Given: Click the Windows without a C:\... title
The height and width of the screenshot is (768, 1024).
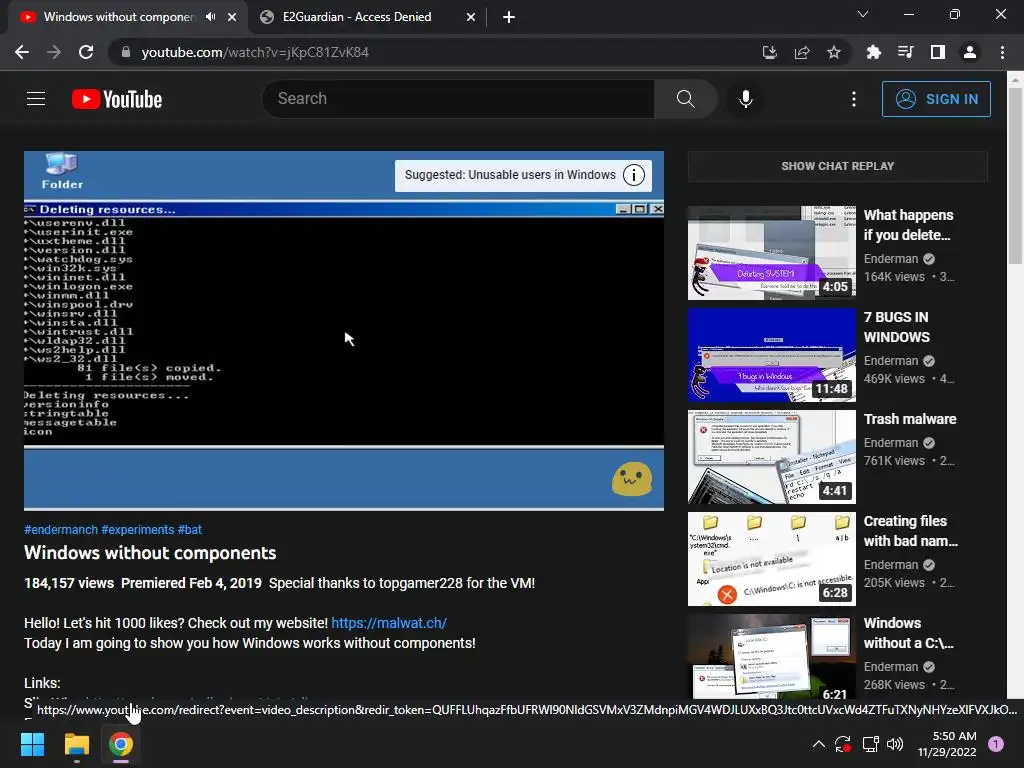Looking at the screenshot, I should tap(908, 633).
